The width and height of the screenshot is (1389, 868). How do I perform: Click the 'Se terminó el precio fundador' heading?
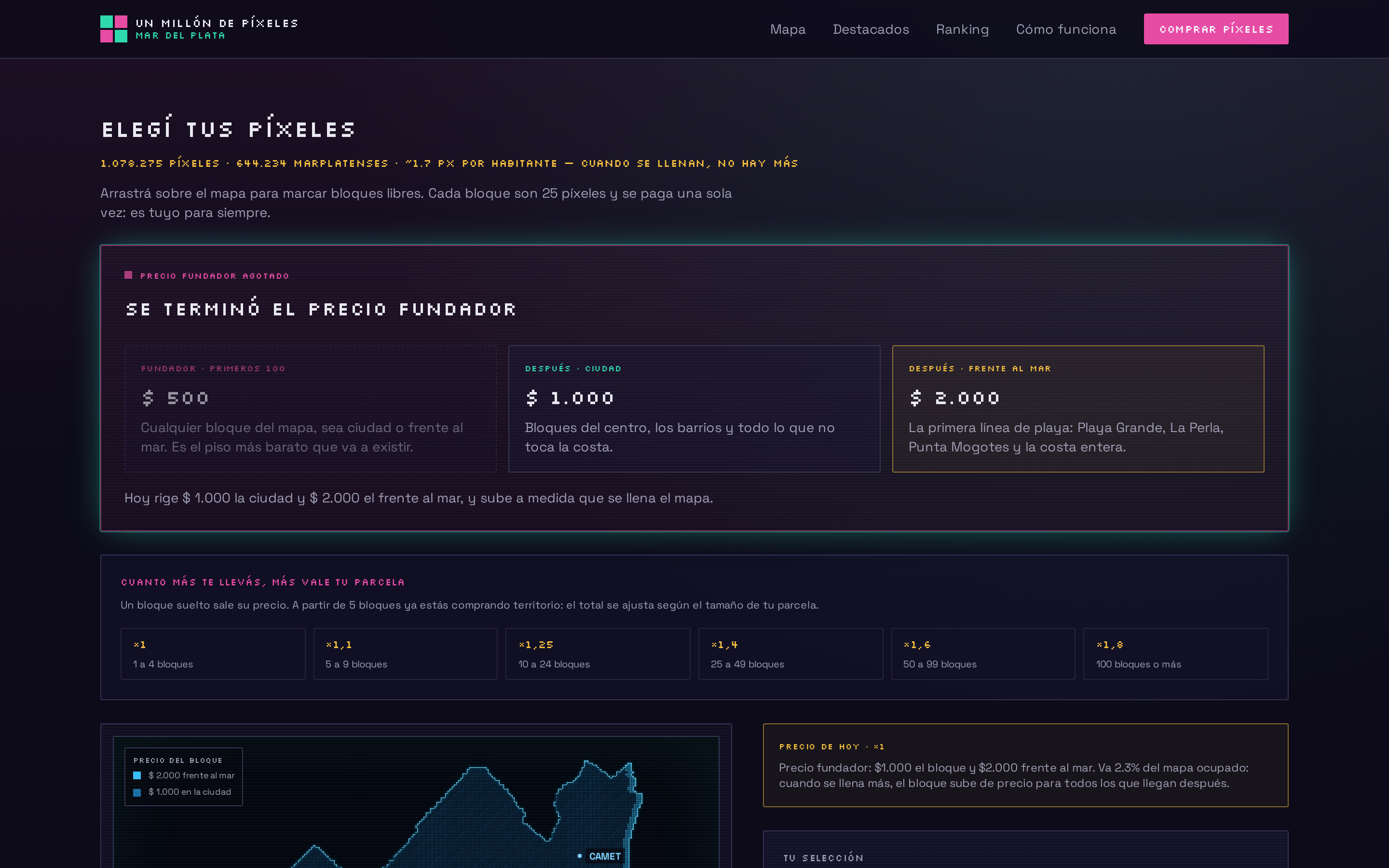pos(321,308)
